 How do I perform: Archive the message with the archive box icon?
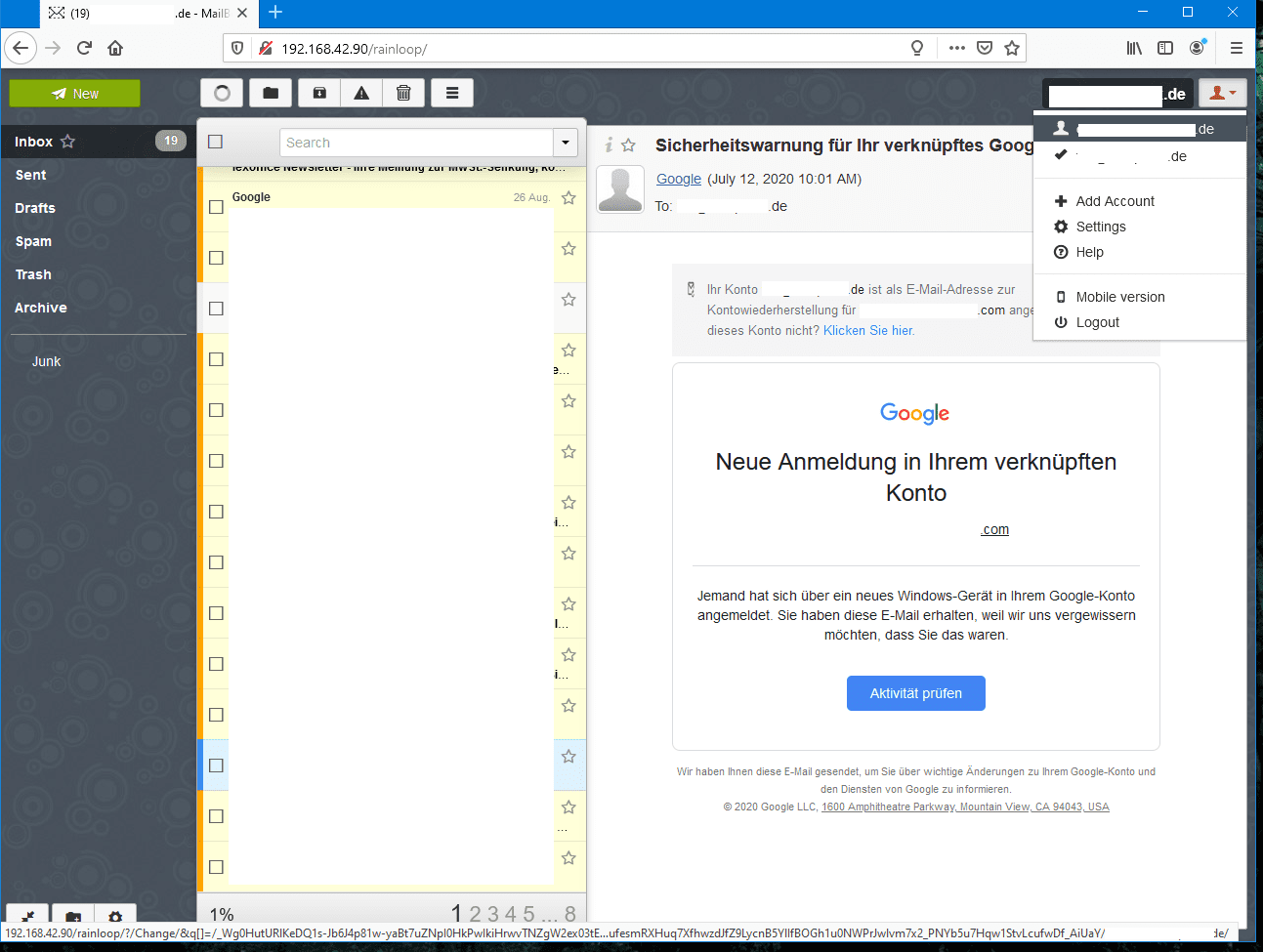(319, 93)
